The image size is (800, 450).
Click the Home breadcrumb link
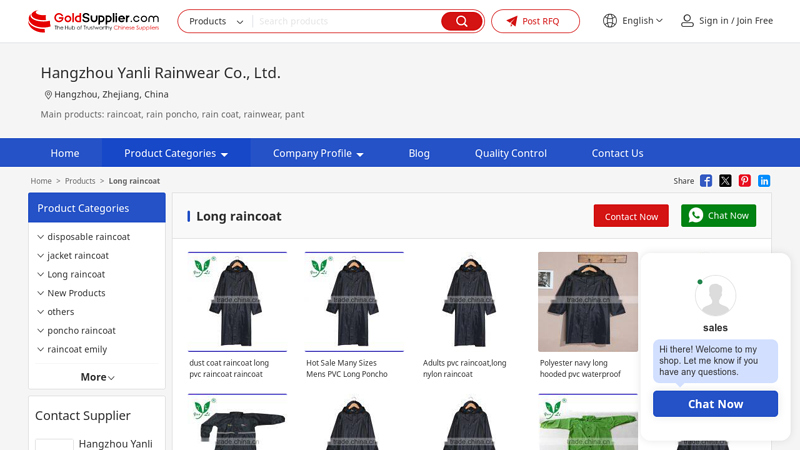click(41, 181)
